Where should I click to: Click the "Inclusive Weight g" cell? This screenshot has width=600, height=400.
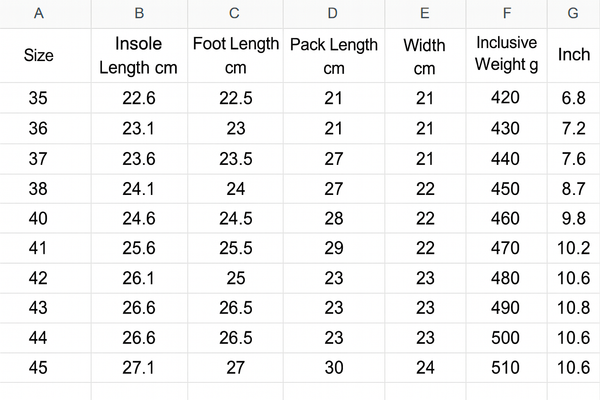click(507, 56)
